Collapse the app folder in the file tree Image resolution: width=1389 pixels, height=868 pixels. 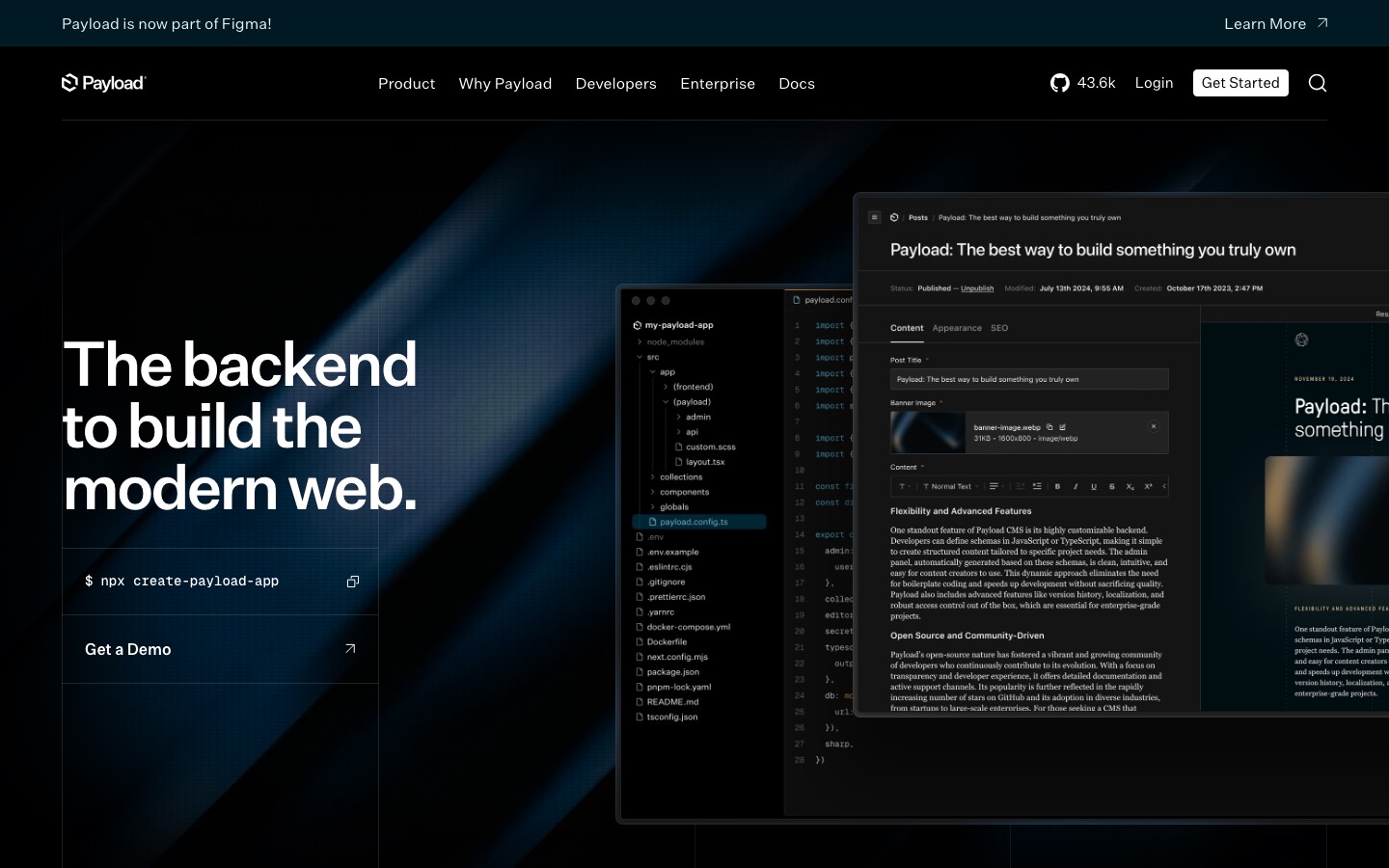(x=662, y=372)
